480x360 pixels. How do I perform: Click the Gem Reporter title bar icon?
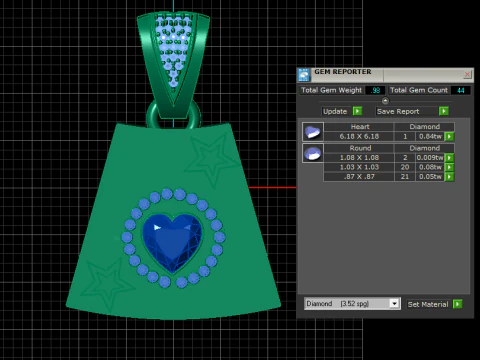tap(304, 75)
